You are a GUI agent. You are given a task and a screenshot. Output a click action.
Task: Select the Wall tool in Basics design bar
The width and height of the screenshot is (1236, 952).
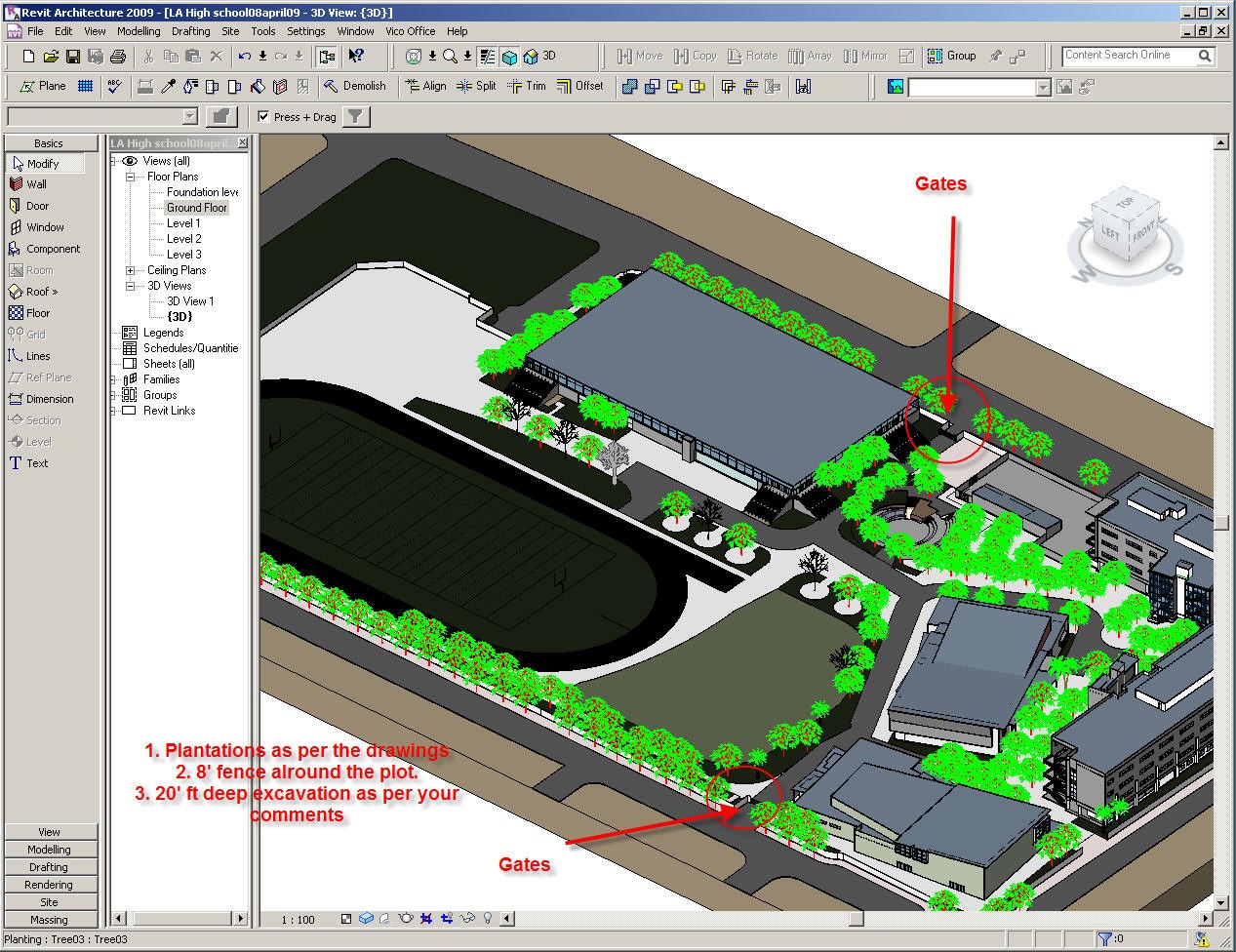coord(28,184)
